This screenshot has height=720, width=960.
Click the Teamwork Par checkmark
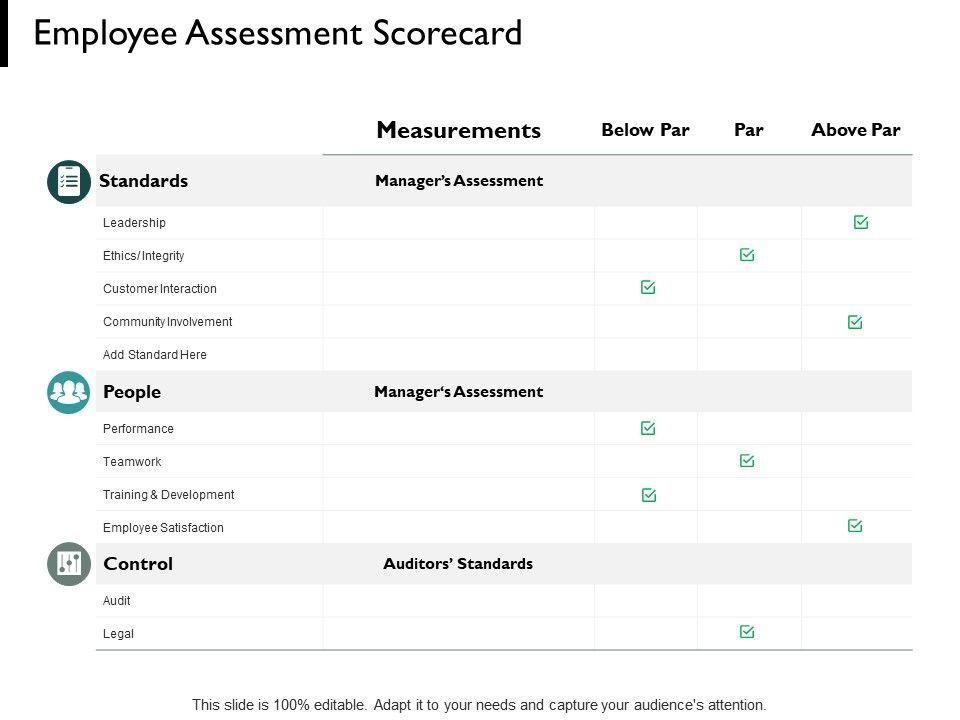coord(747,461)
